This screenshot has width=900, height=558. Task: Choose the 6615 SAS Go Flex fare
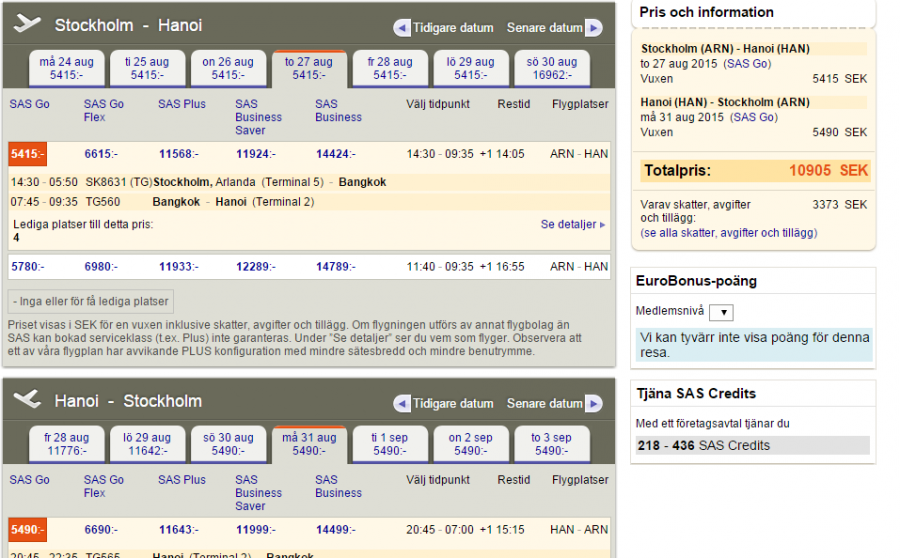tap(100, 154)
